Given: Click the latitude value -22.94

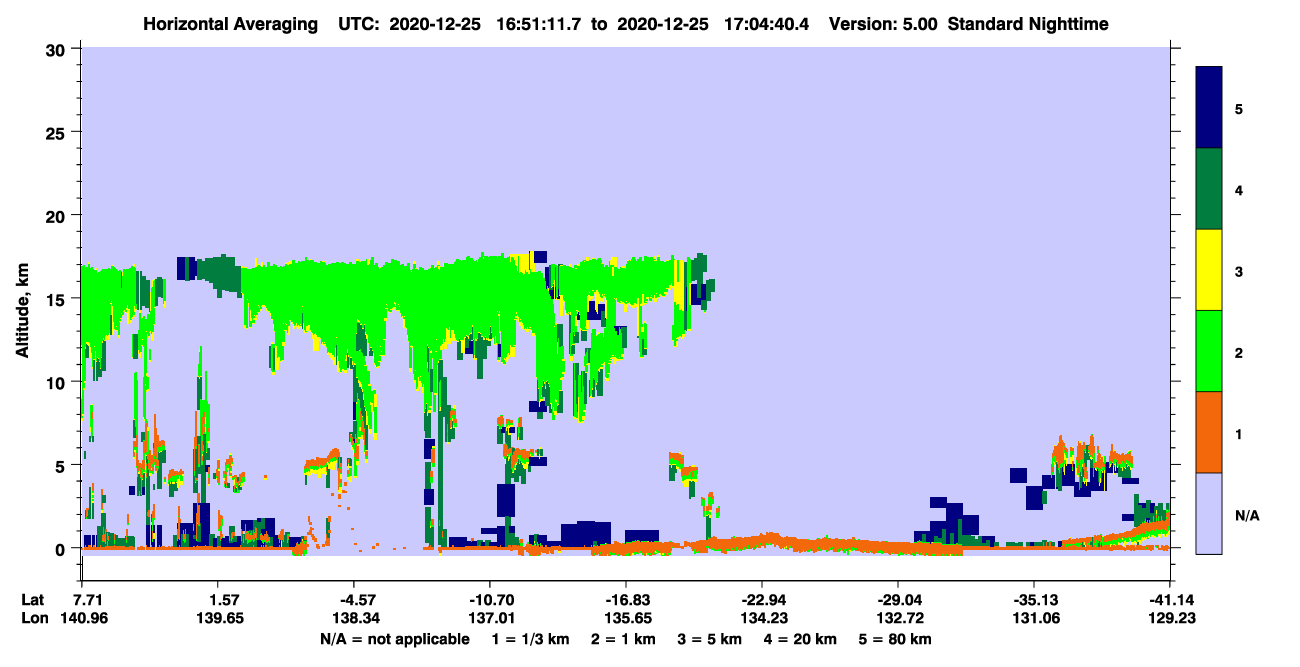Looking at the screenshot, I should click(762, 599).
